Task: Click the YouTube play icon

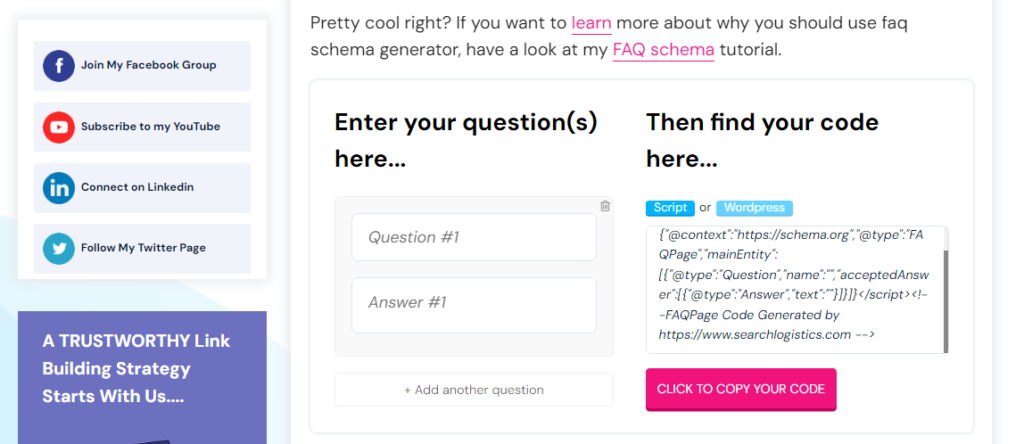Action: click(59, 127)
